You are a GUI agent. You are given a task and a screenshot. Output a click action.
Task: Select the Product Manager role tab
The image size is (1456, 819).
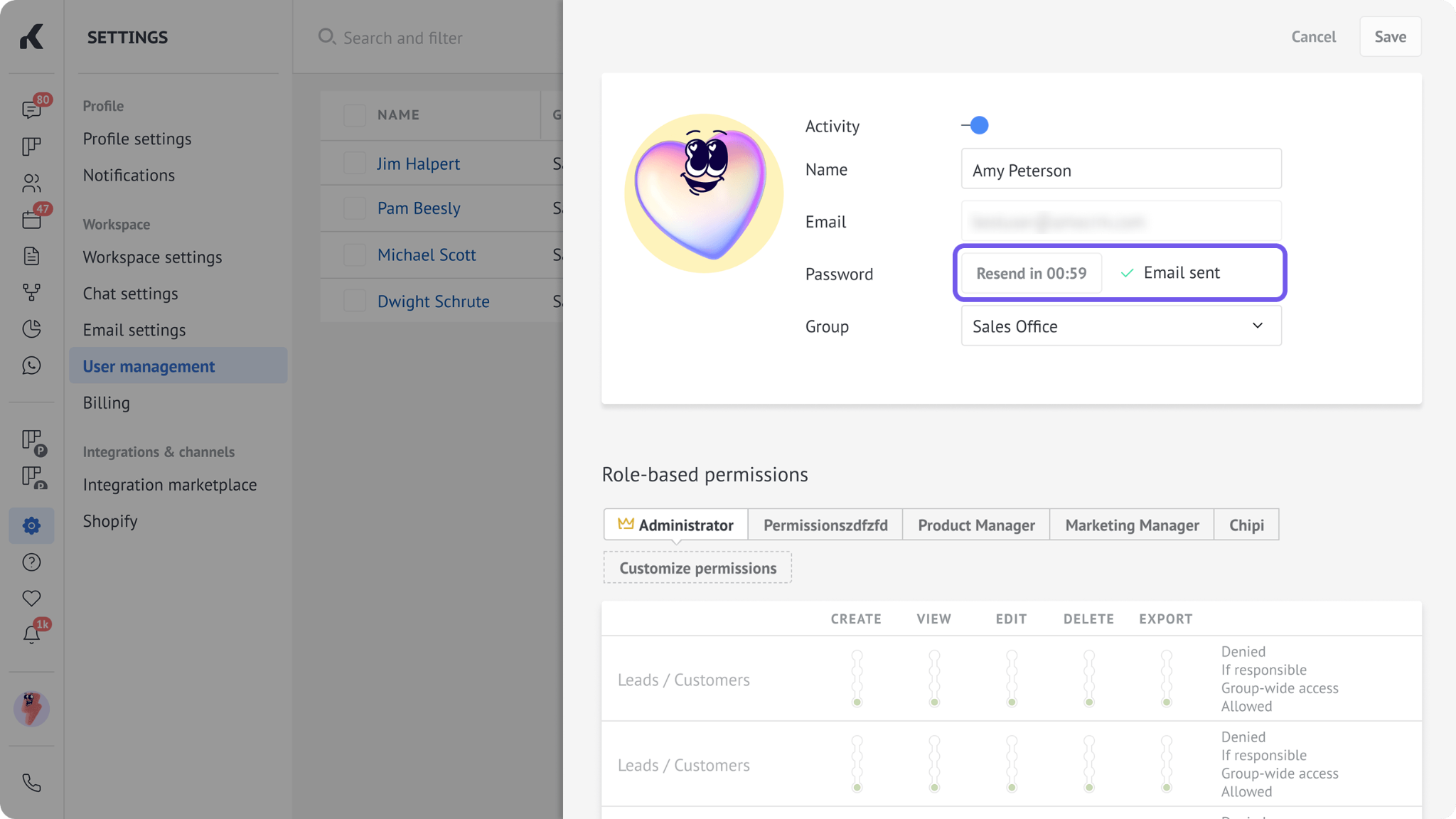coord(976,525)
